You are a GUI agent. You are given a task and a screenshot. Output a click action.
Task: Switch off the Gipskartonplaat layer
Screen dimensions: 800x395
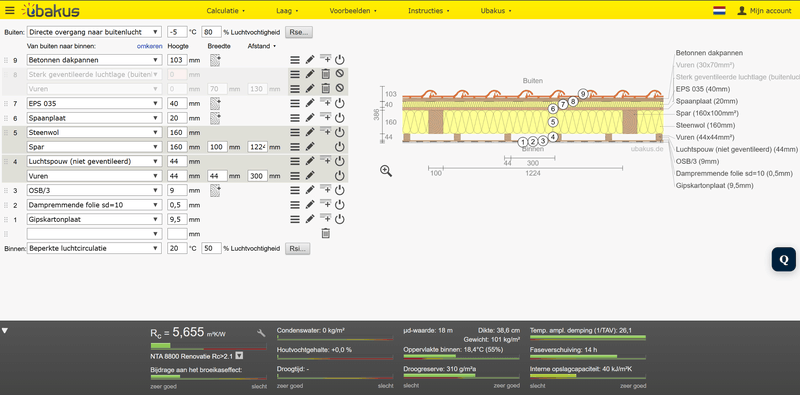pyautogui.click(x=340, y=219)
